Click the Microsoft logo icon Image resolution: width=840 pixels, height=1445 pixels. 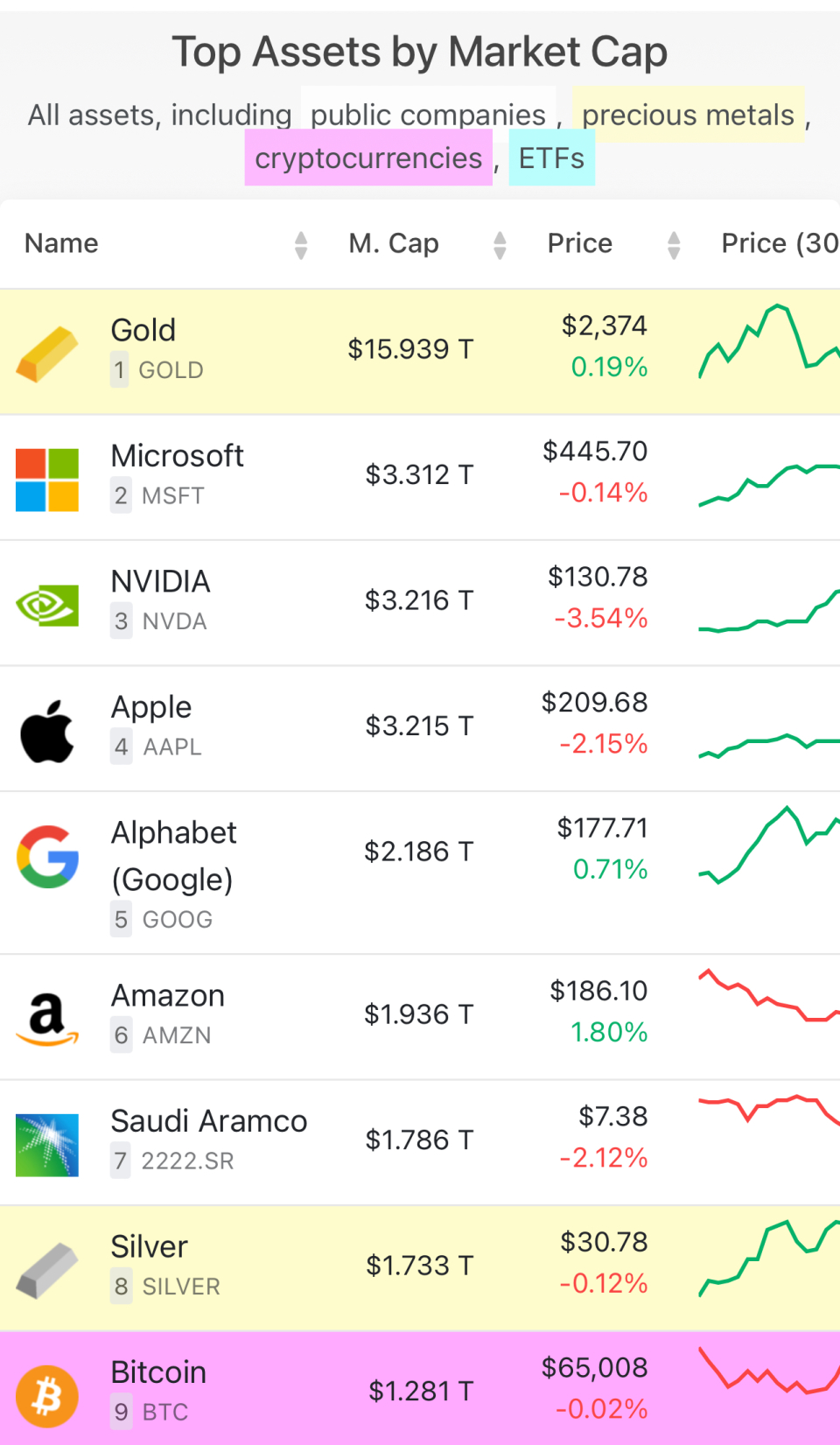tap(47, 479)
